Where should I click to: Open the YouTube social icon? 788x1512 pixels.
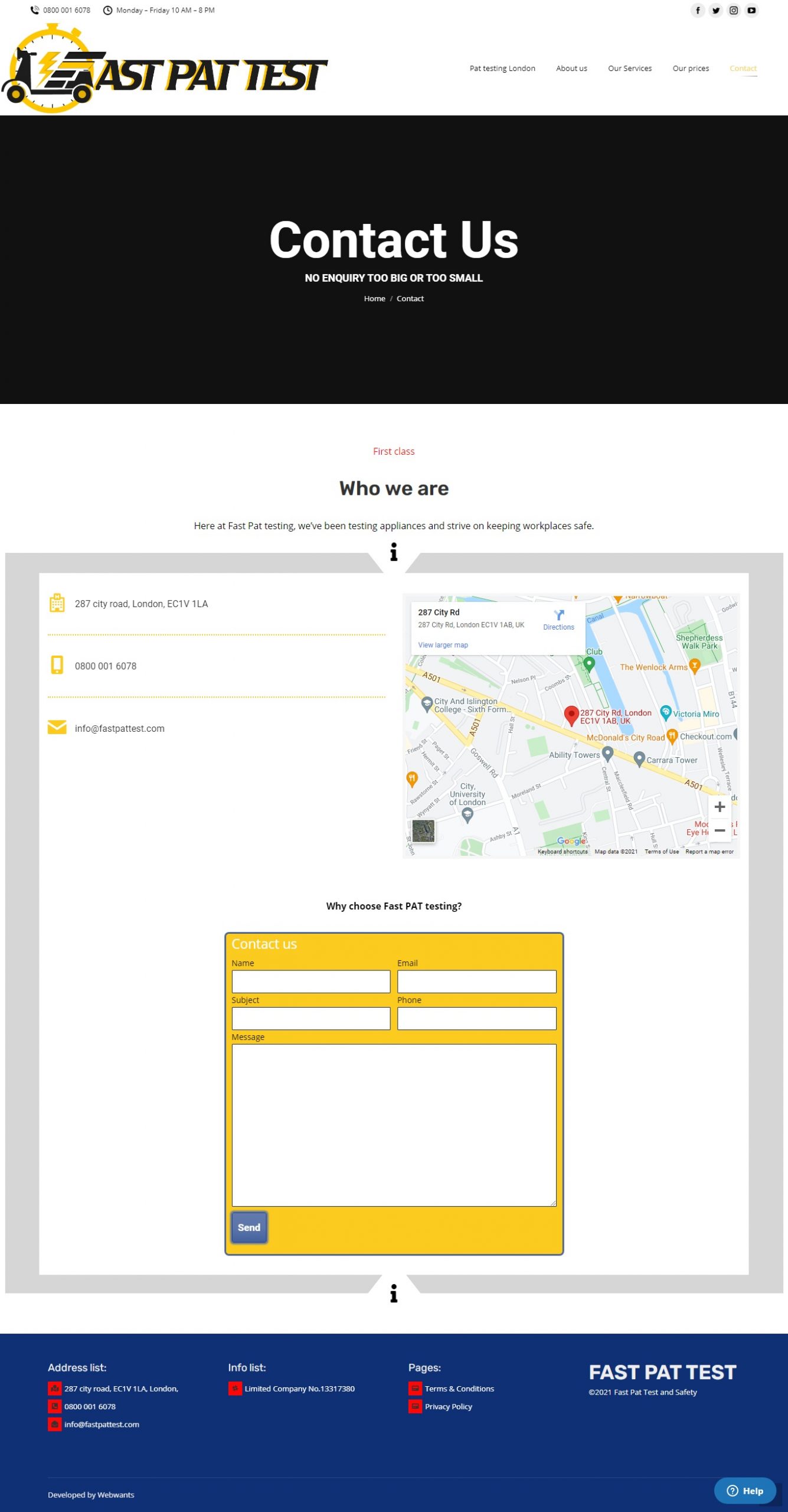[751, 10]
